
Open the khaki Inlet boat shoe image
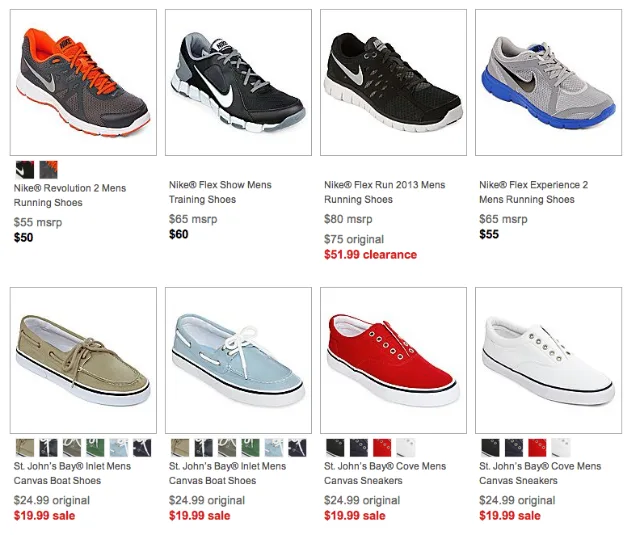pyautogui.click(x=83, y=360)
